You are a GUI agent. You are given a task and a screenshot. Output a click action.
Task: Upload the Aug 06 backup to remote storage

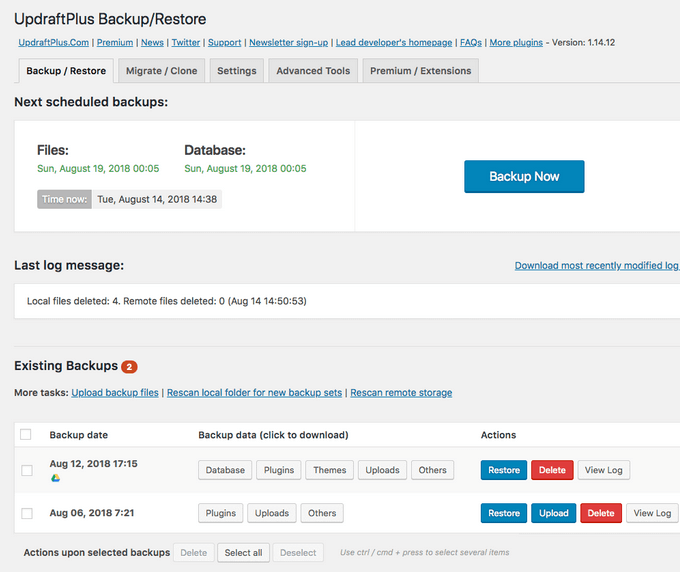[553, 513]
